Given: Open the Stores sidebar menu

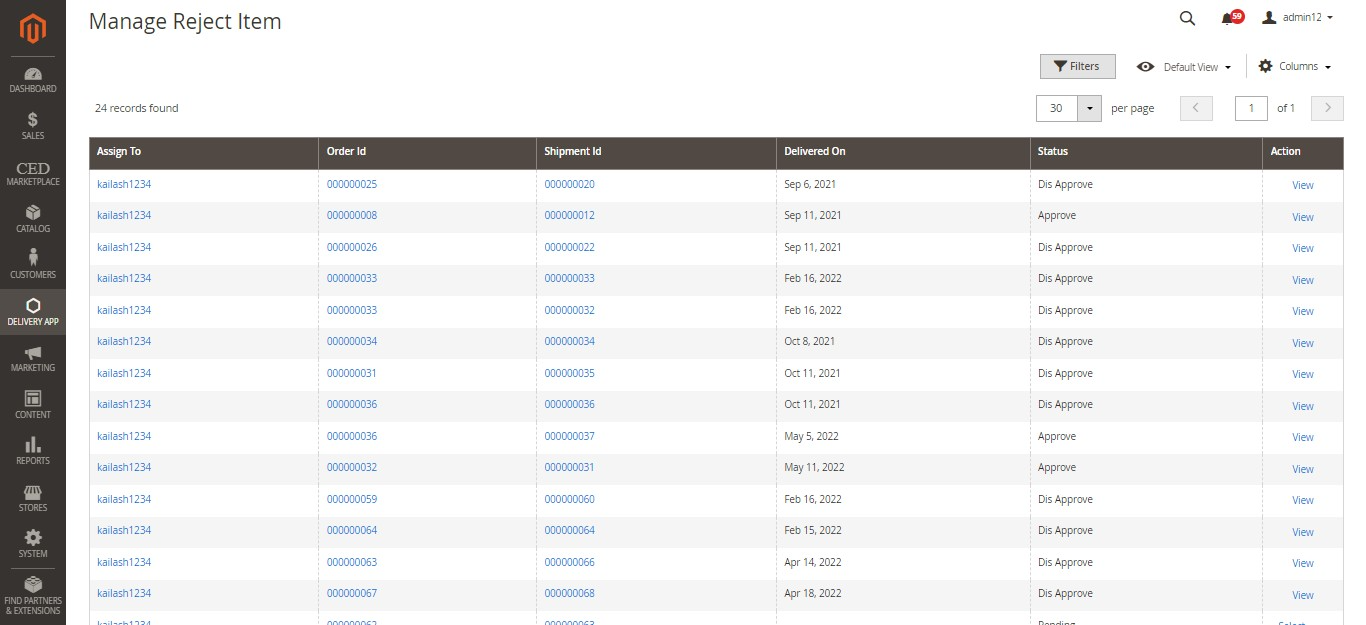Looking at the screenshot, I should (33, 498).
